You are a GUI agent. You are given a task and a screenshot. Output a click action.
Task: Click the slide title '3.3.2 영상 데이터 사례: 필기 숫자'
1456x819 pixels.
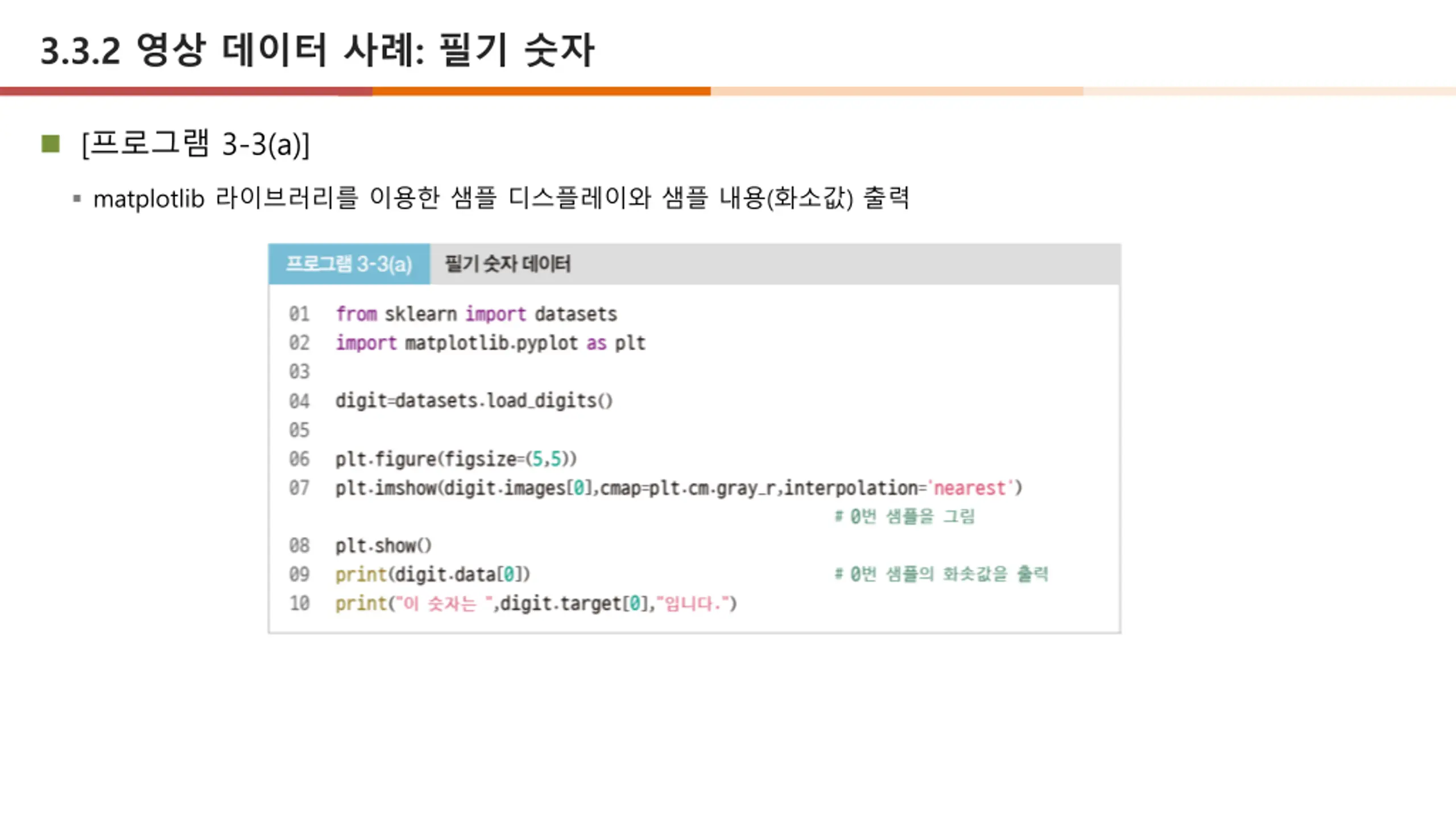317,51
